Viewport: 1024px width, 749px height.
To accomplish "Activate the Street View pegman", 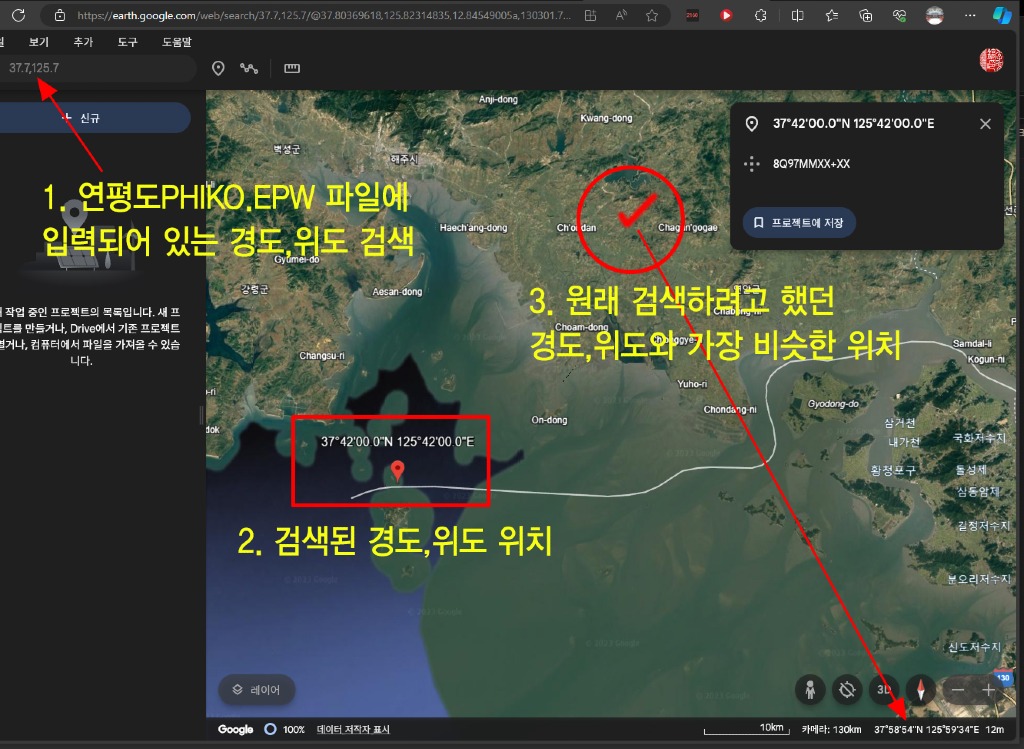I will 810,689.
